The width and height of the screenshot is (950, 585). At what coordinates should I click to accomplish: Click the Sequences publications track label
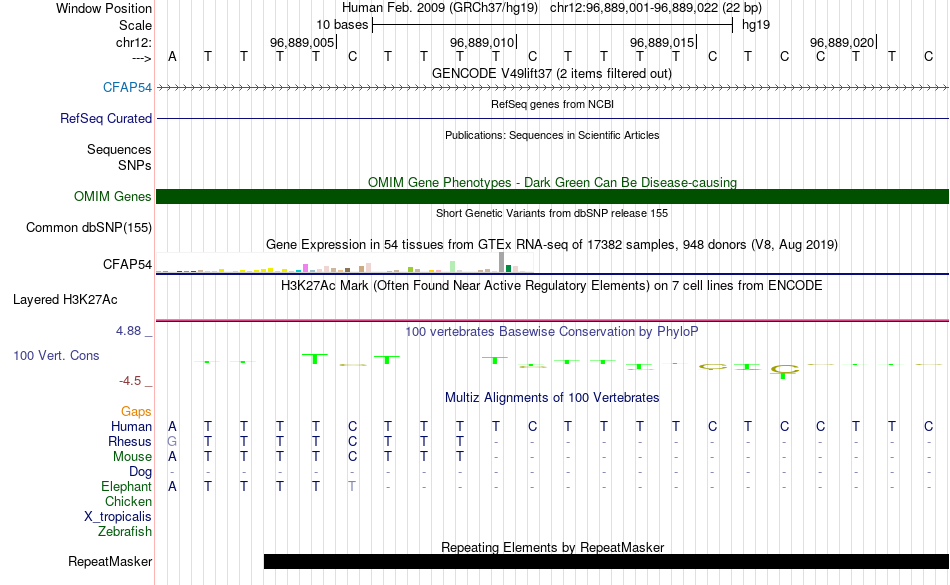[119, 150]
